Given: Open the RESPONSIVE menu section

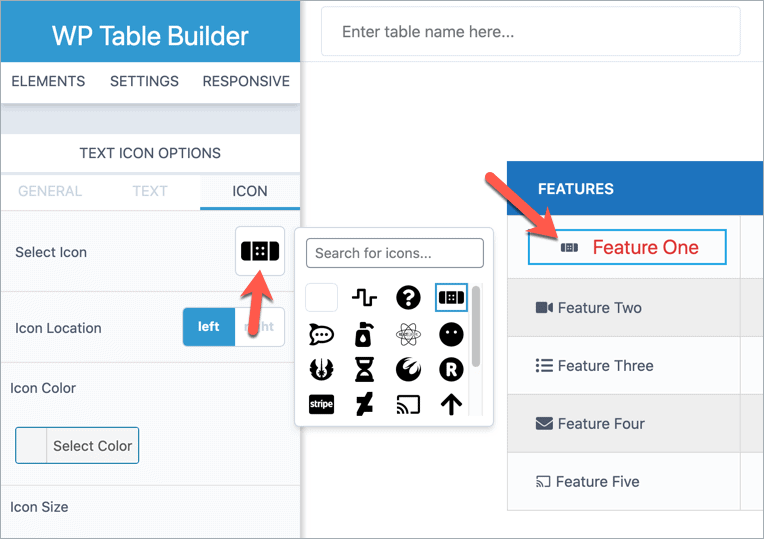Looking at the screenshot, I should coord(246,81).
